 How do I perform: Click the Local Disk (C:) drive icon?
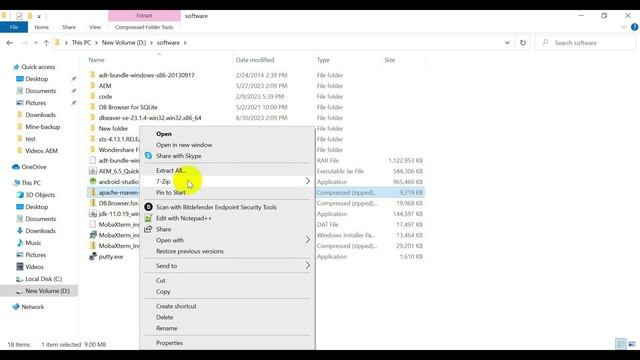pos(20,279)
